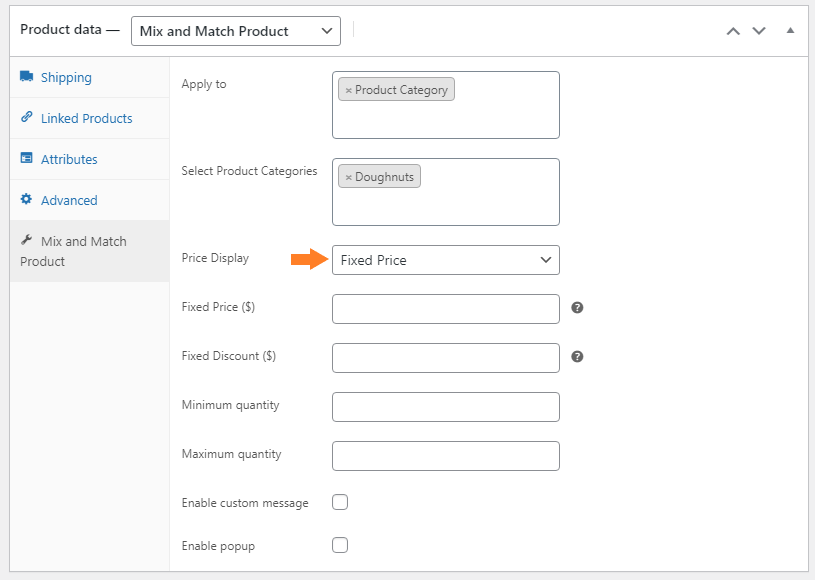
Task: Enable the custom message checkbox
Action: (340, 502)
